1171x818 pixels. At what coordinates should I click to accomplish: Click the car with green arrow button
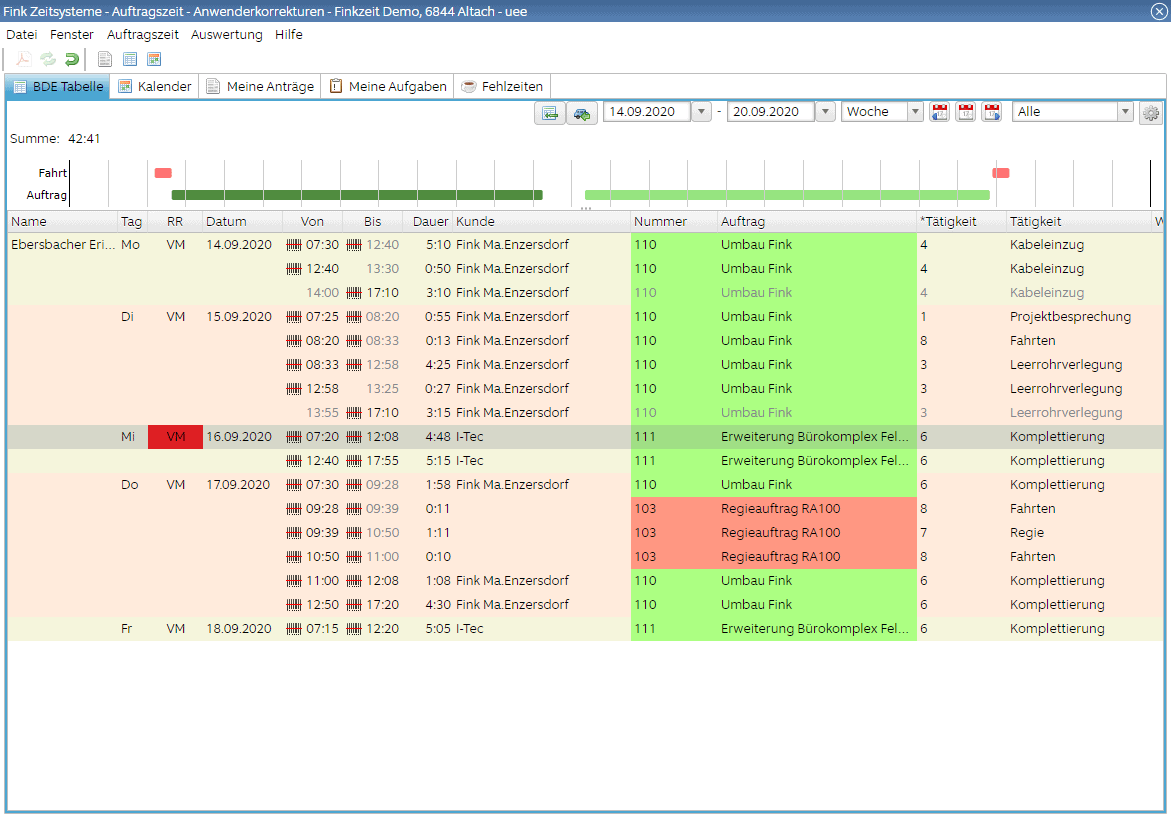click(x=582, y=113)
